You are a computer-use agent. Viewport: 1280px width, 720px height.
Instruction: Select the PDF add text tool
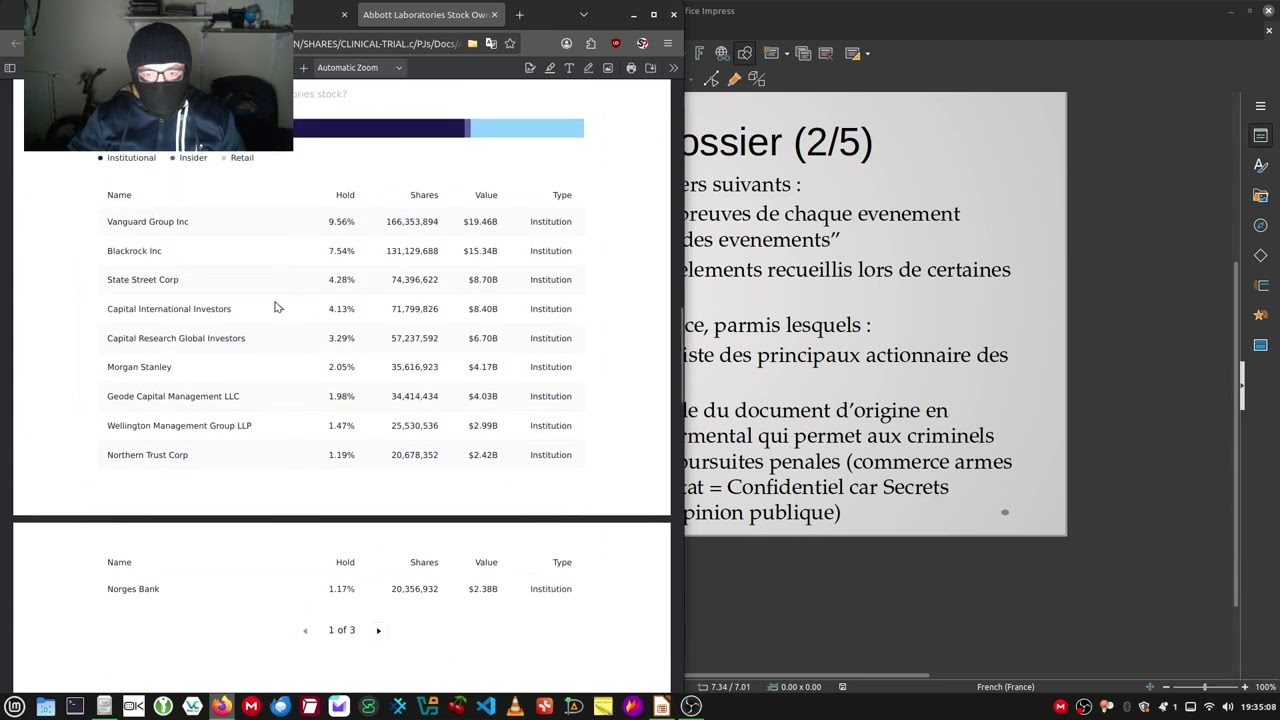coord(569,68)
